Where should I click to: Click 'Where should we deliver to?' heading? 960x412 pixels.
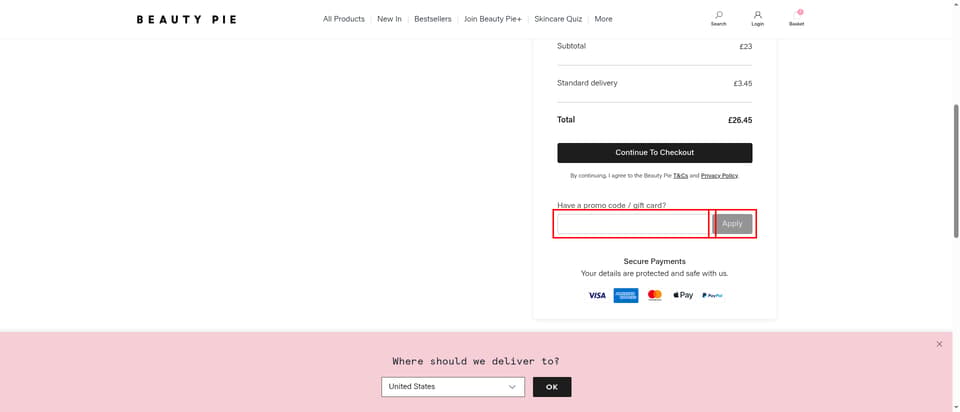[476, 361]
